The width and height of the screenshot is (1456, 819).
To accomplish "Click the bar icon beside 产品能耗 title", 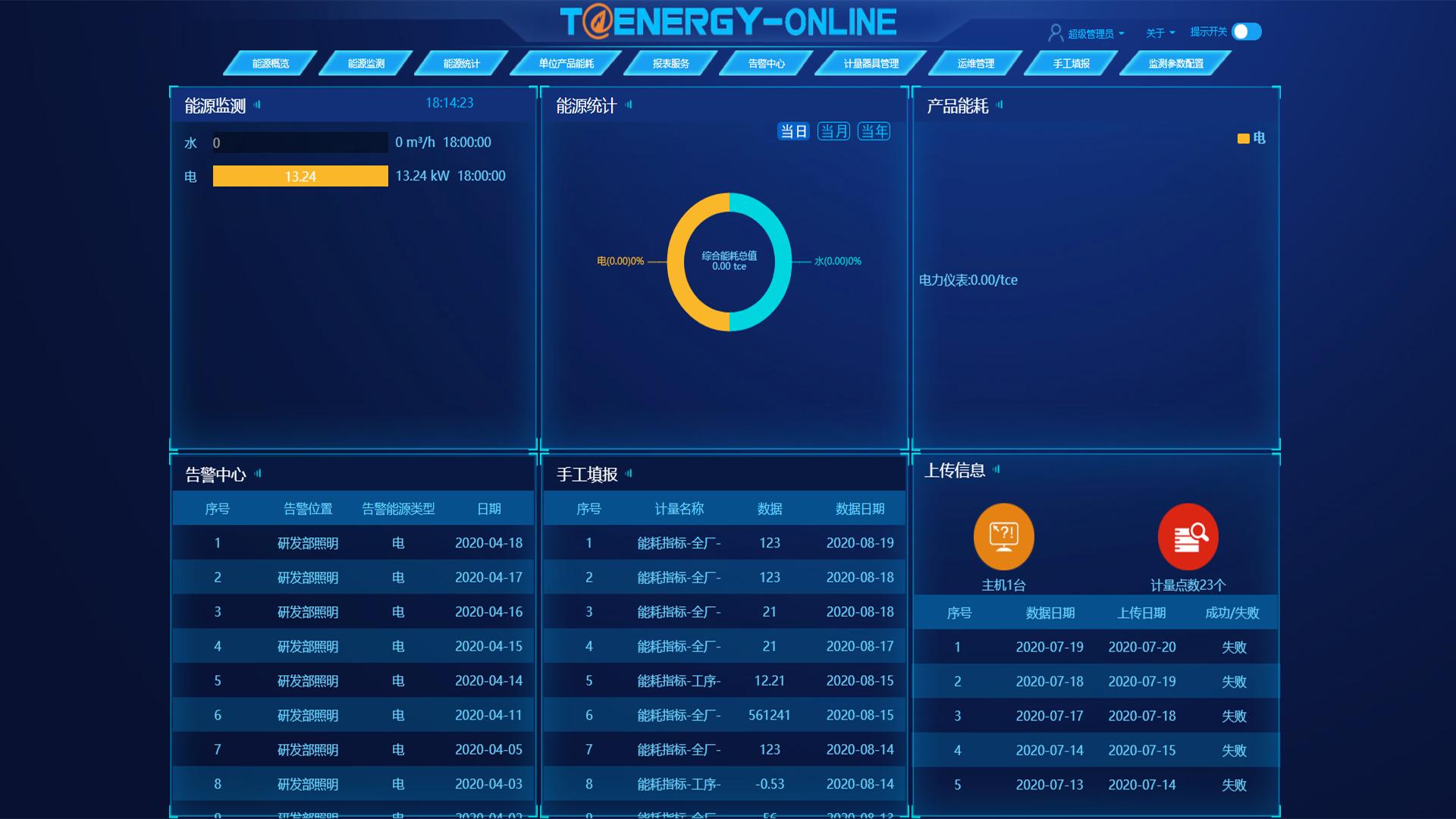I will point(999,105).
